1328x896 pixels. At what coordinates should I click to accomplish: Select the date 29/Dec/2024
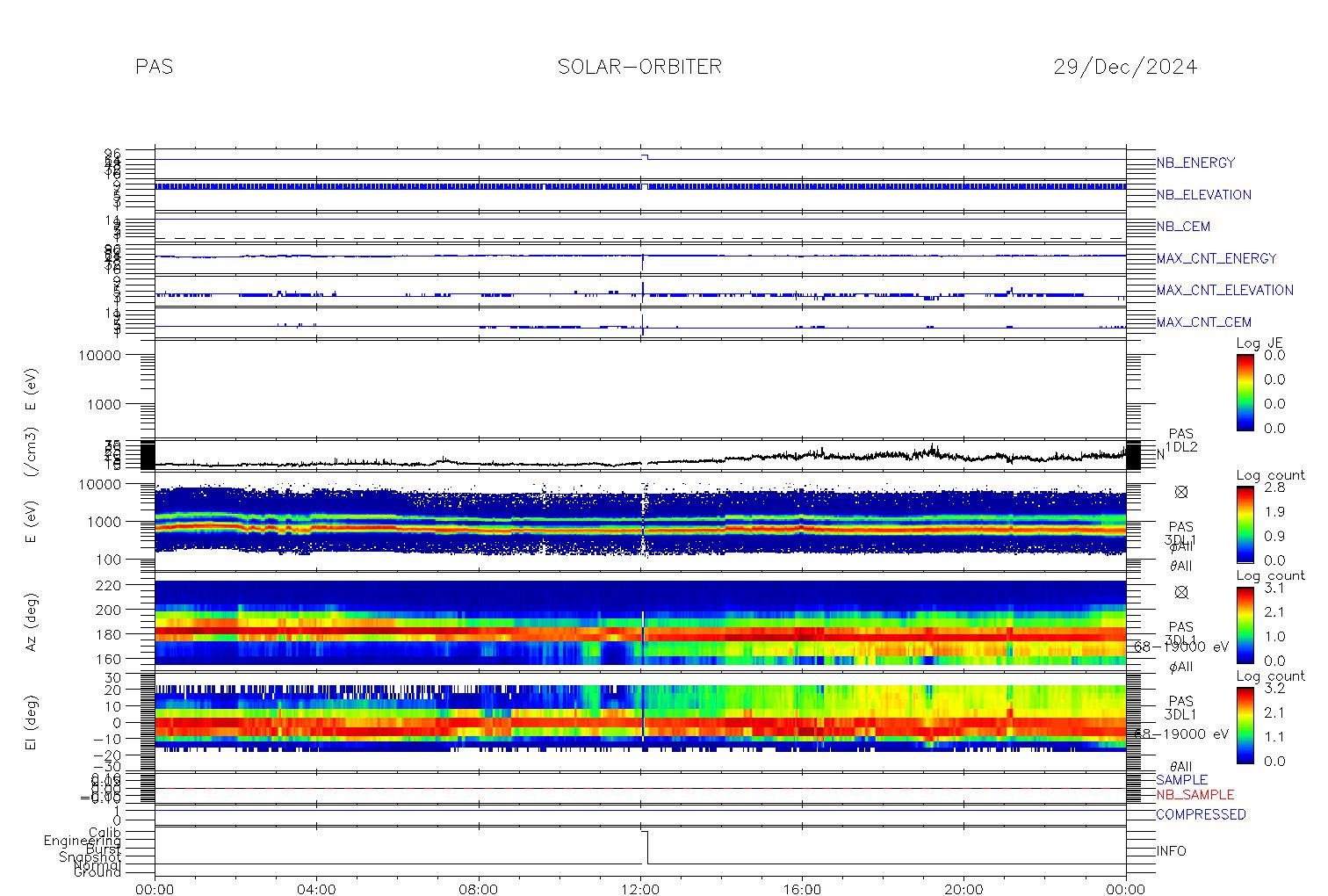(x=1125, y=67)
